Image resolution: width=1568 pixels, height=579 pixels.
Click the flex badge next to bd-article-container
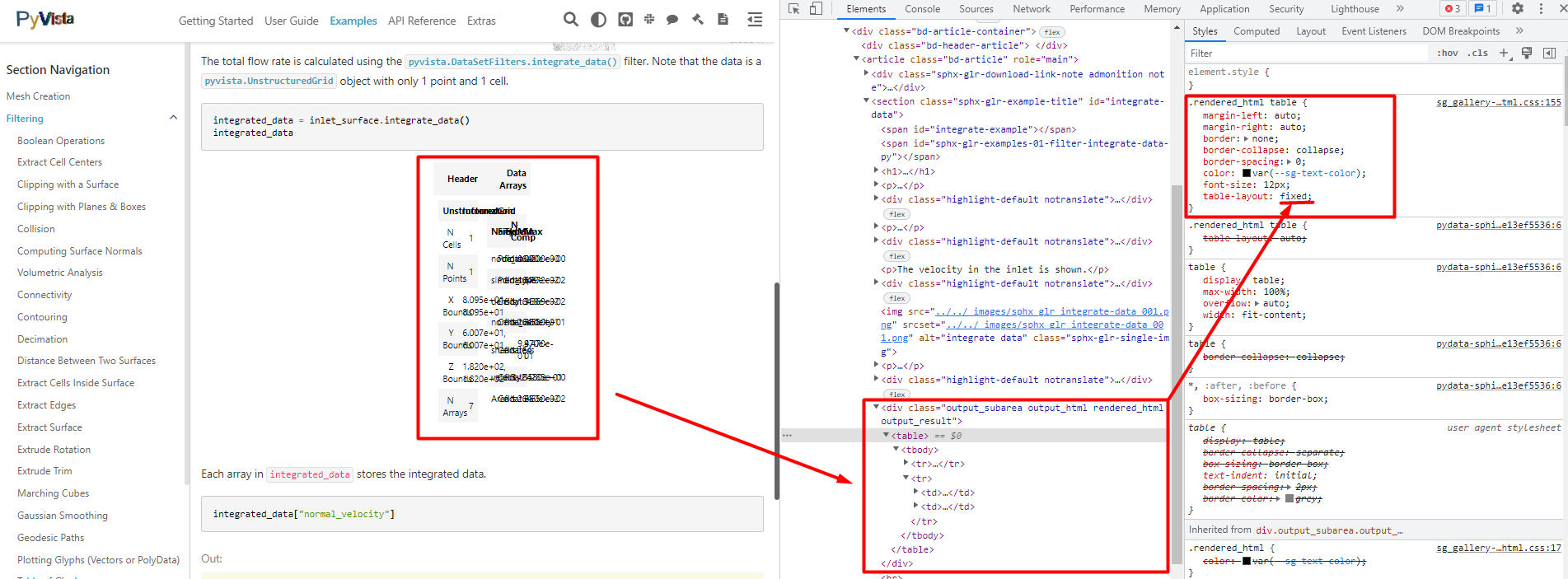(x=1052, y=32)
